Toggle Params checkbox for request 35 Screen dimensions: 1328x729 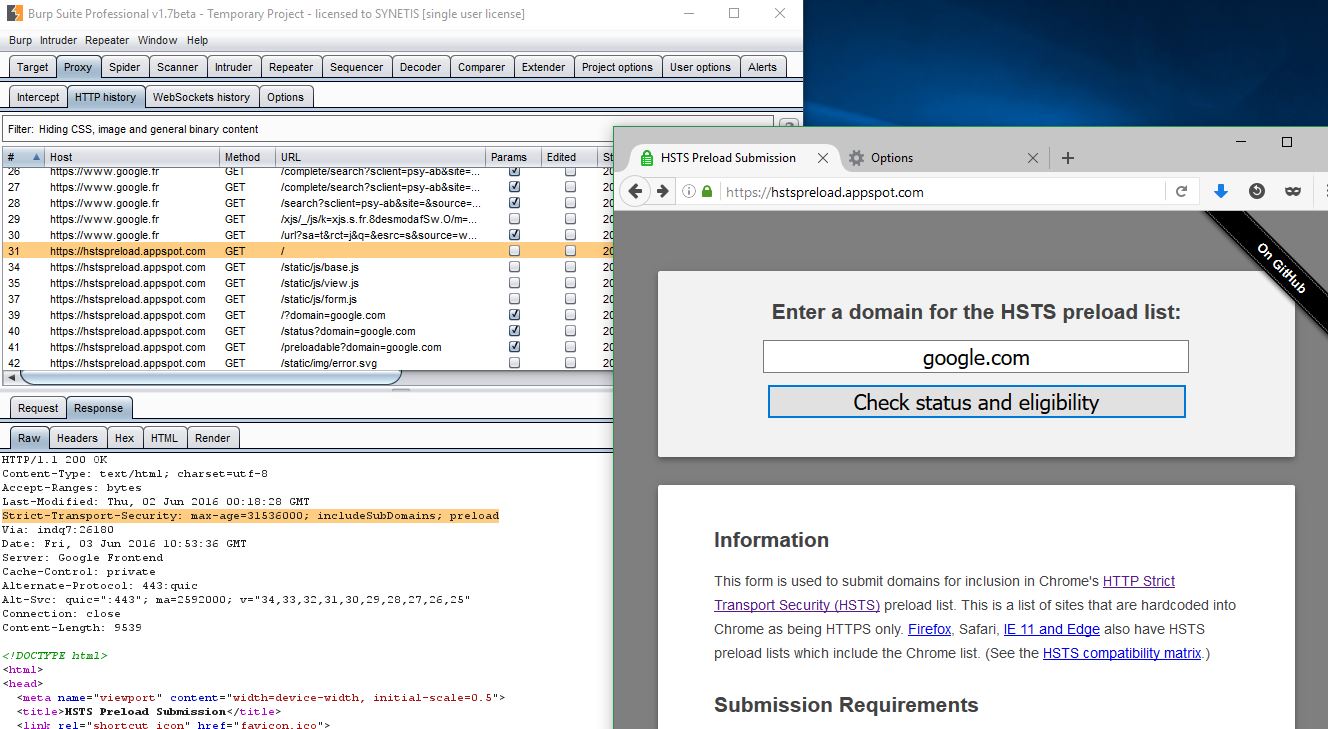click(x=514, y=283)
